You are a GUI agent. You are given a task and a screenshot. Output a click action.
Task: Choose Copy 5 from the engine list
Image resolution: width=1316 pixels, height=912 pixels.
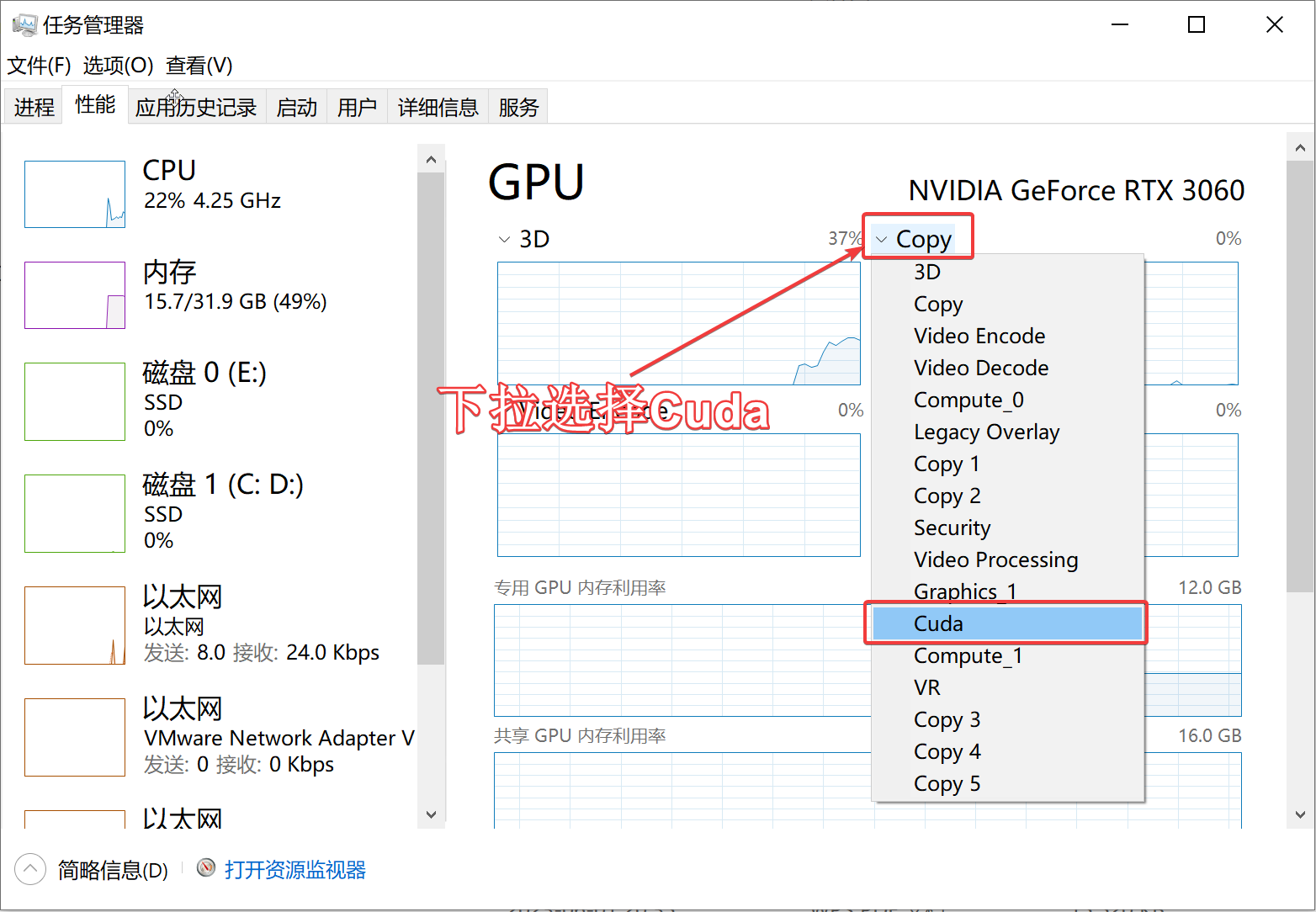tap(1008, 783)
